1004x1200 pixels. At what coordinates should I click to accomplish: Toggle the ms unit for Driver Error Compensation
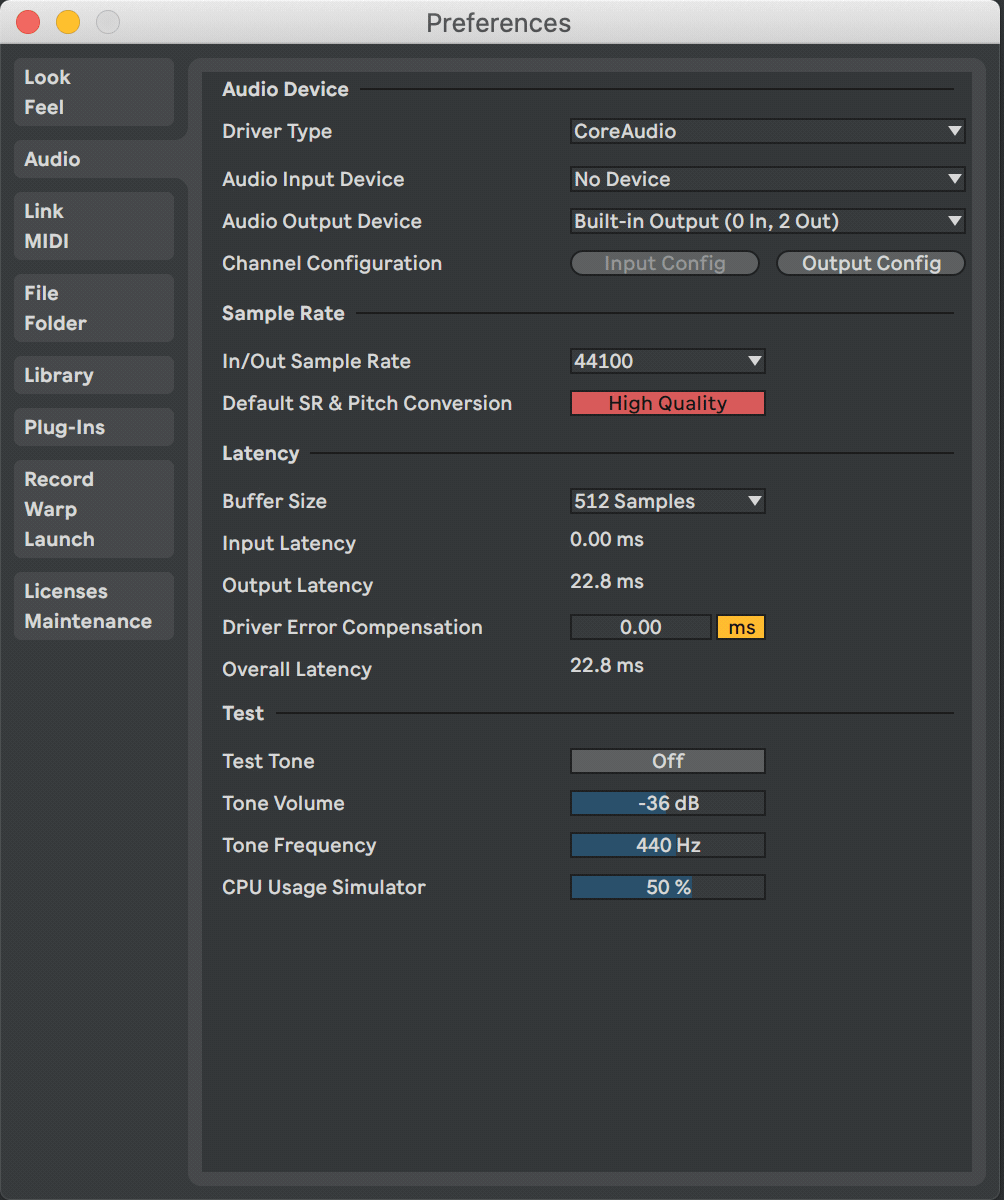[x=741, y=627]
